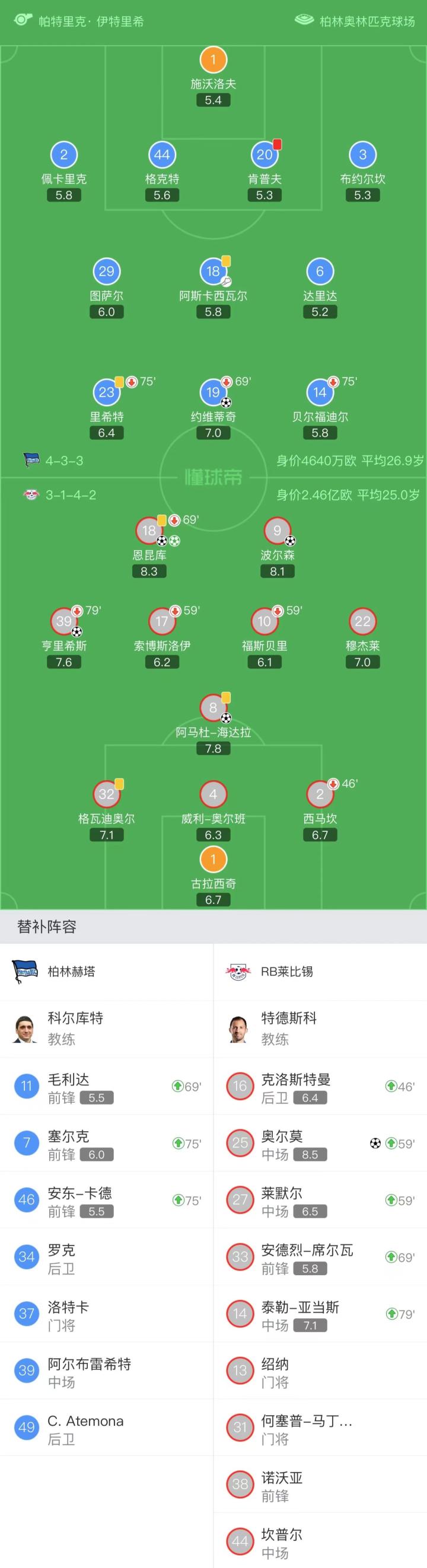Click 阿马杜-海达拉's number 8 badge
427x1568 pixels.
click(x=213, y=708)
